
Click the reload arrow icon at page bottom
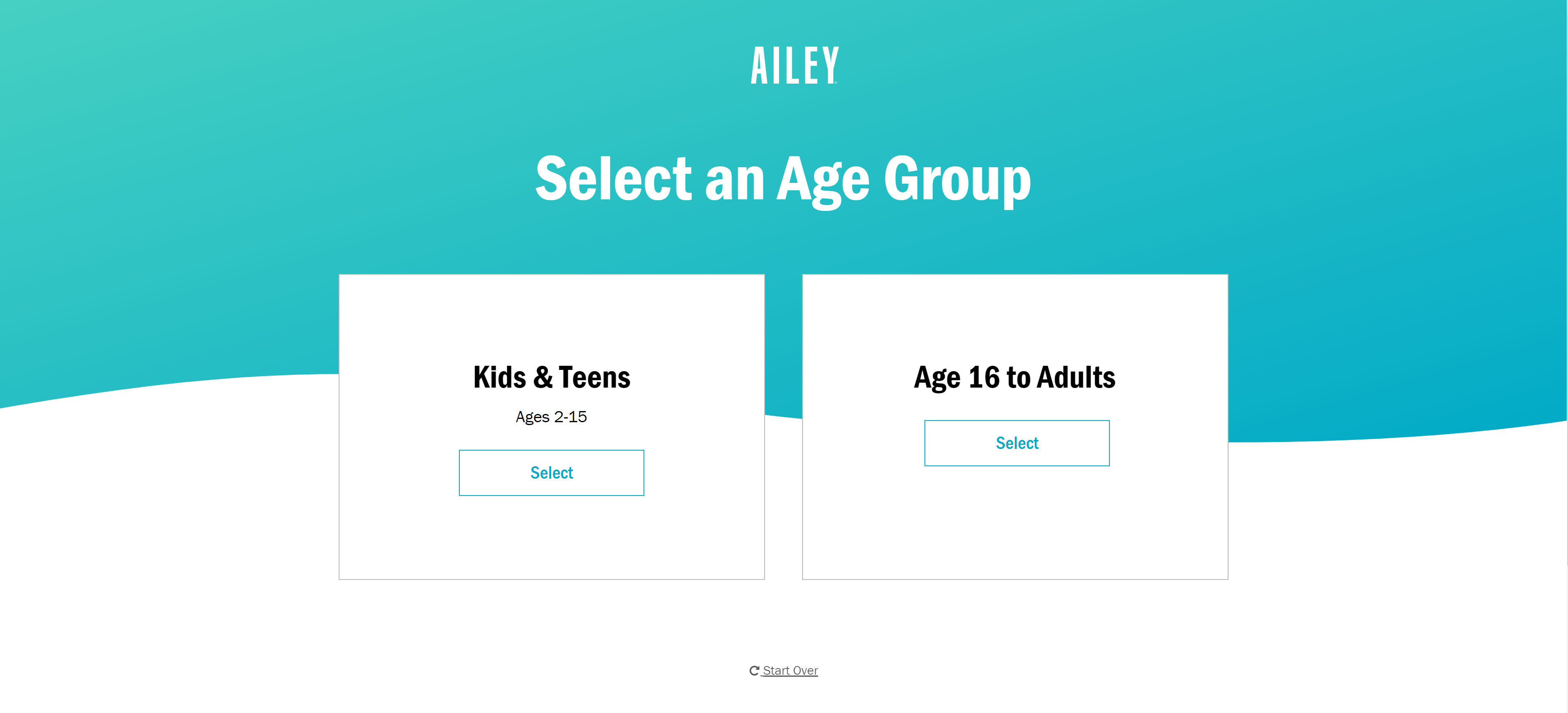[754, 671]
